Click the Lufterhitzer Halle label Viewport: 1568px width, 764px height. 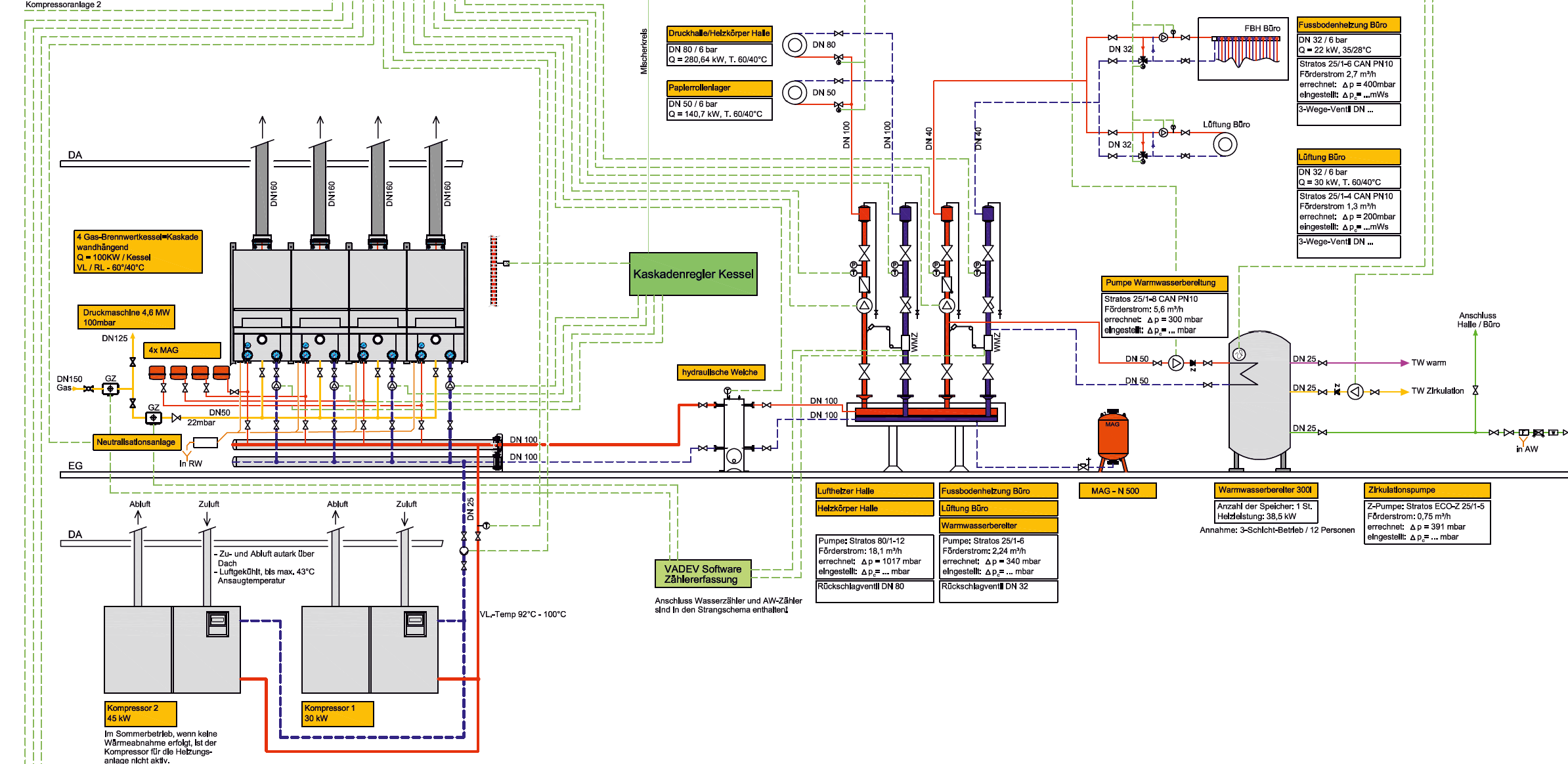pos(875,491)
